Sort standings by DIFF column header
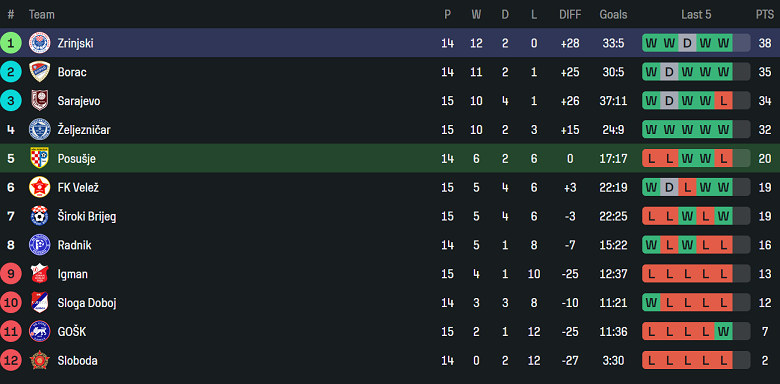The image size is (780, 384). click(570, 14)
